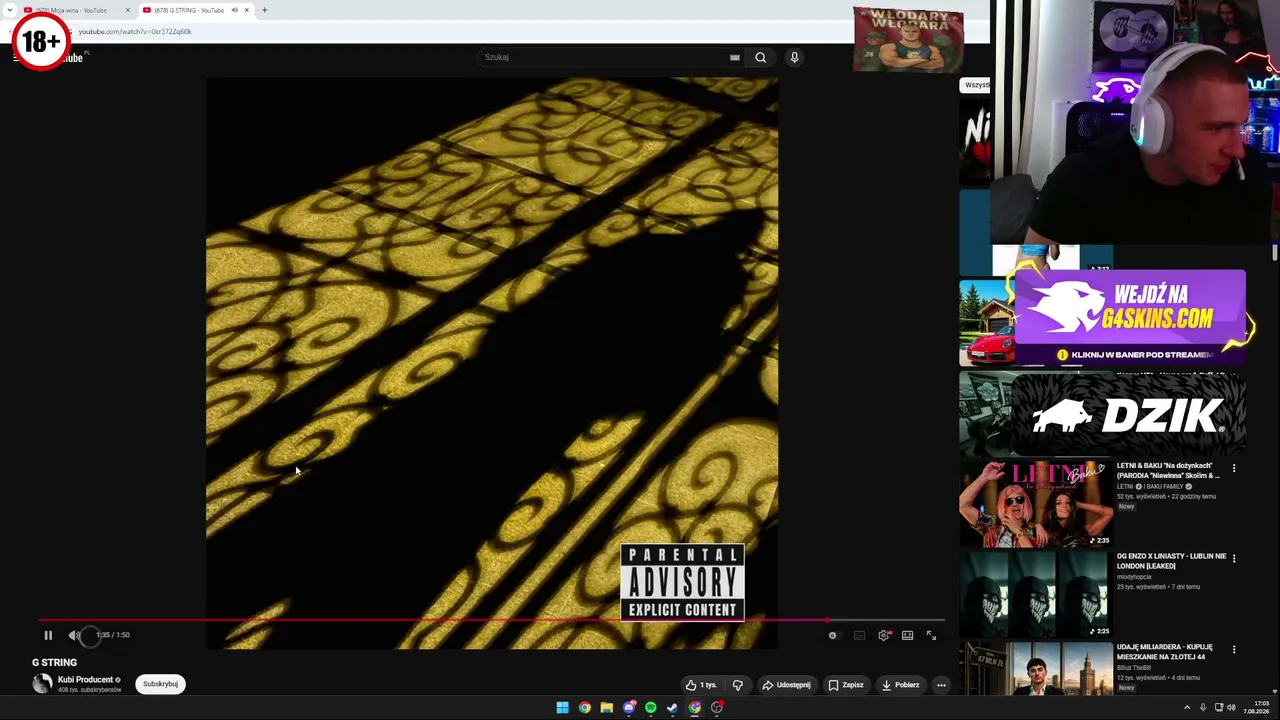Open the Windows Start menu
This screenshot has height=720, width=1280.
[x=562, y=708]
